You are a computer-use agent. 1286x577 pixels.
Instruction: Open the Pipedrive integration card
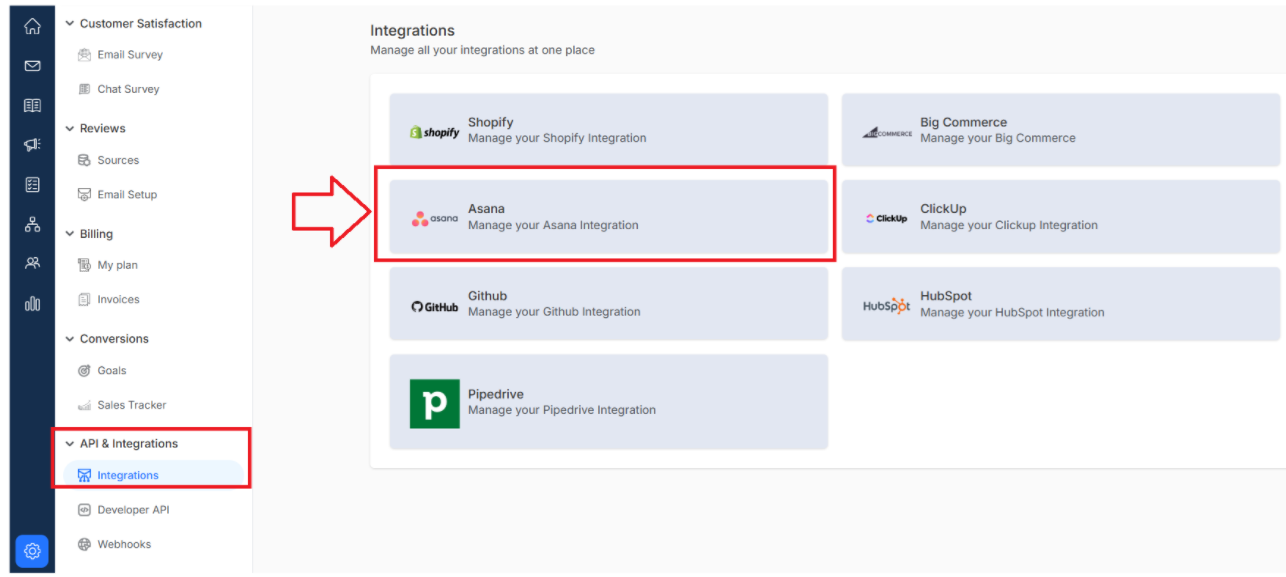tap(609, 402)
